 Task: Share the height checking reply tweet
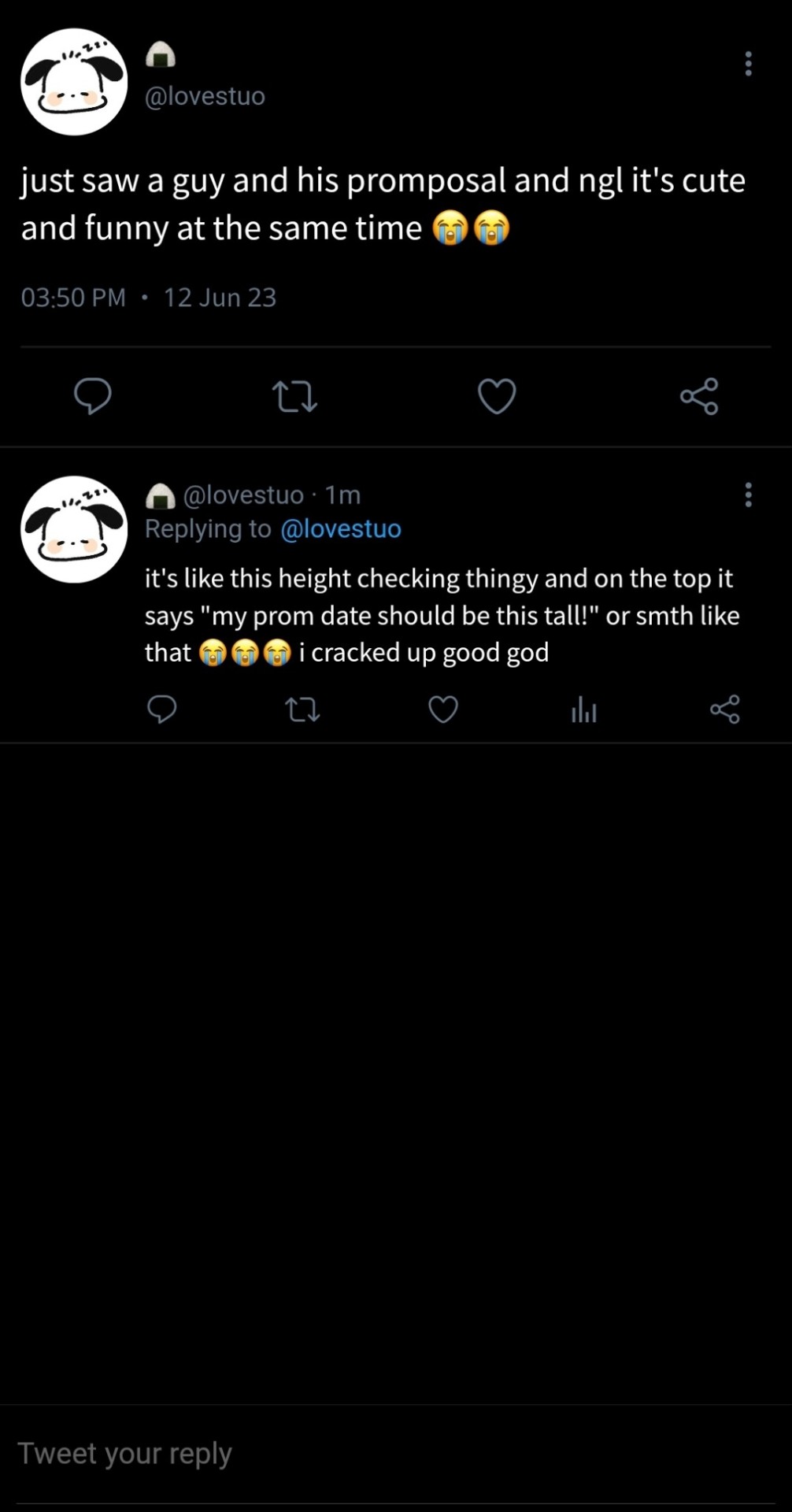coord(724,710)
